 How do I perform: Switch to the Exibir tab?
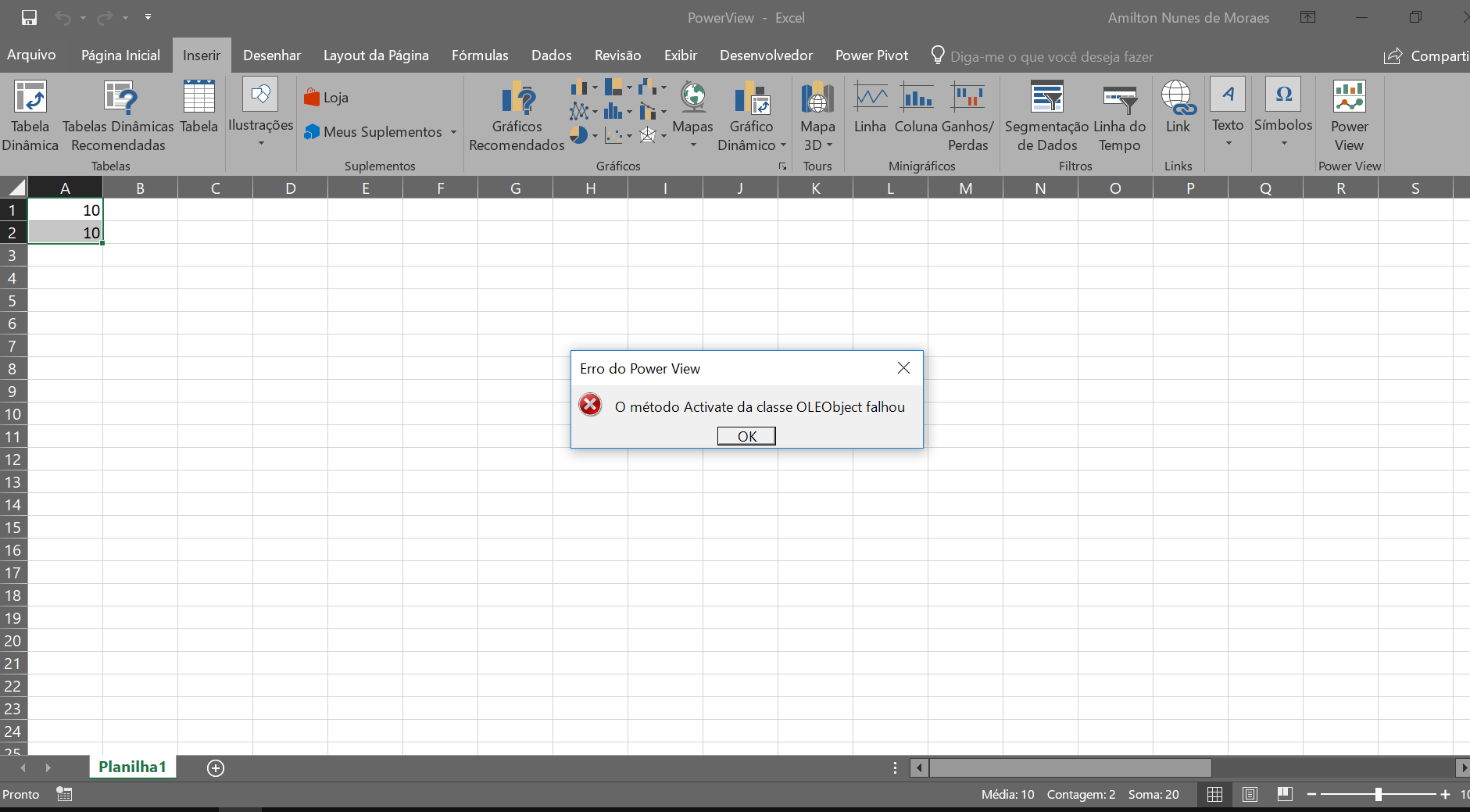681,55
